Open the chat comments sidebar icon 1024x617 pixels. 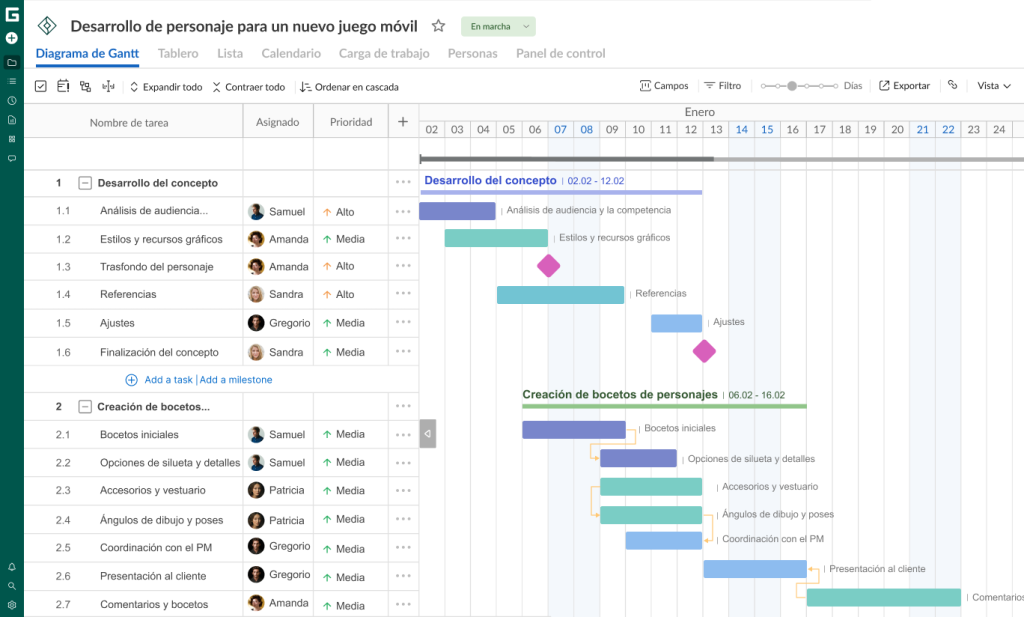point(12,158)
